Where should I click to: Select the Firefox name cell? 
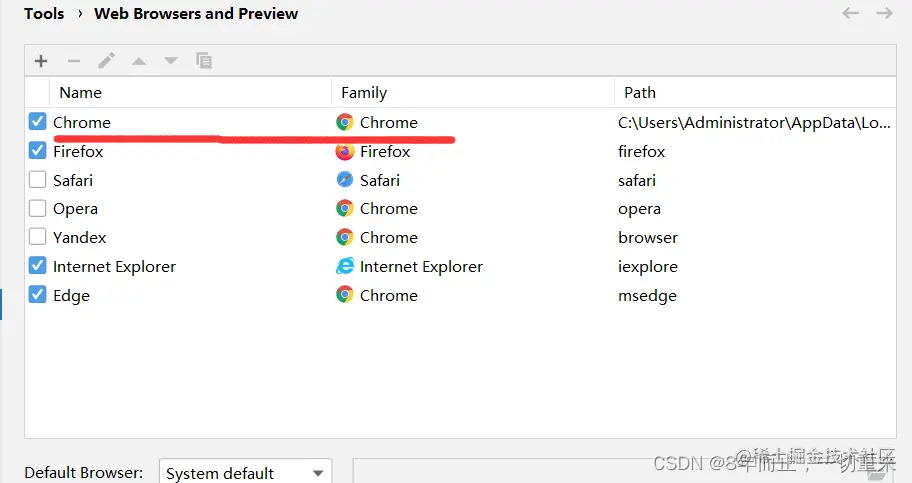coord(78,151)
